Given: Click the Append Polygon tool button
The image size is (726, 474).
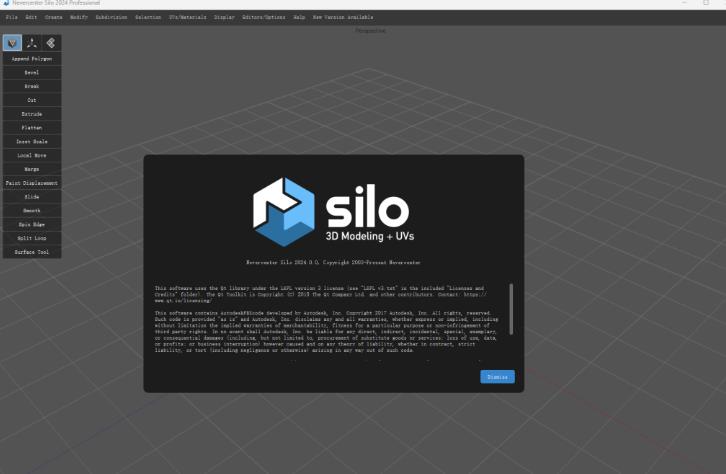Looking at the screenshot, I should coord(32,59).
